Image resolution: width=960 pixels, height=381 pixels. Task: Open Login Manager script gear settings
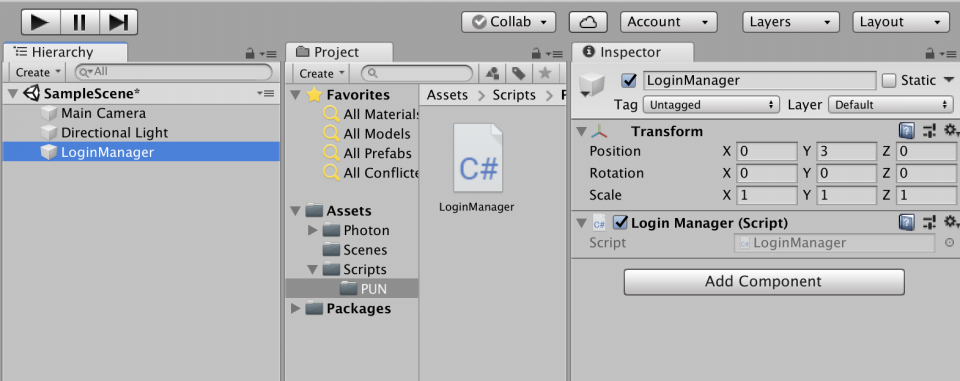950,222
